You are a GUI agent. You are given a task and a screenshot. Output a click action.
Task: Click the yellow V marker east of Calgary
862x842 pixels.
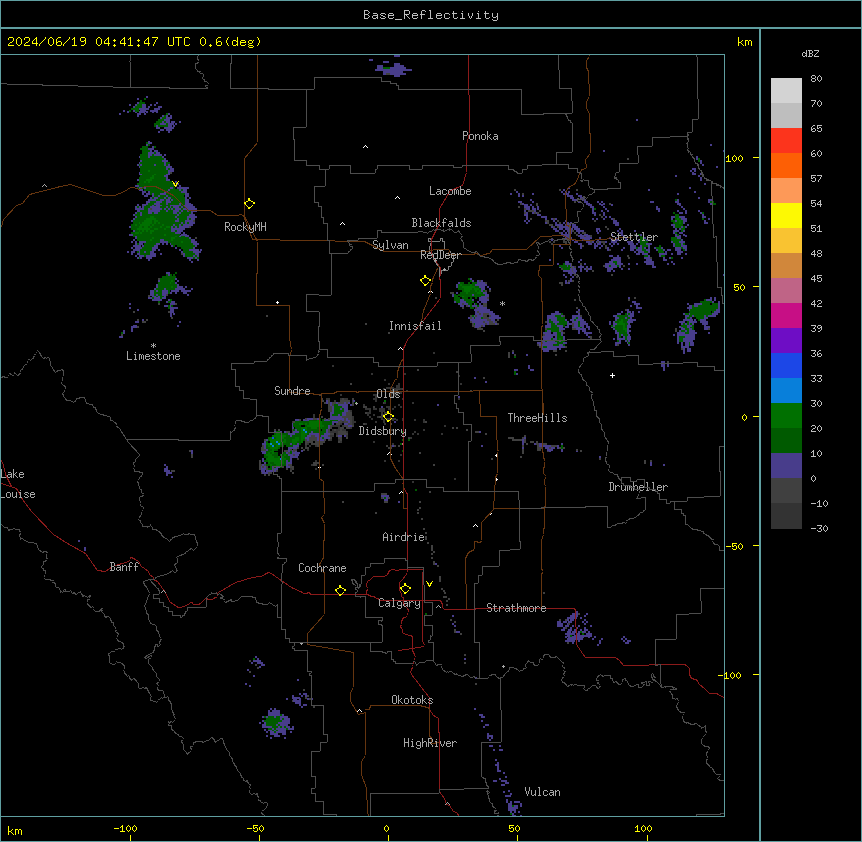[x=429, y=584]
